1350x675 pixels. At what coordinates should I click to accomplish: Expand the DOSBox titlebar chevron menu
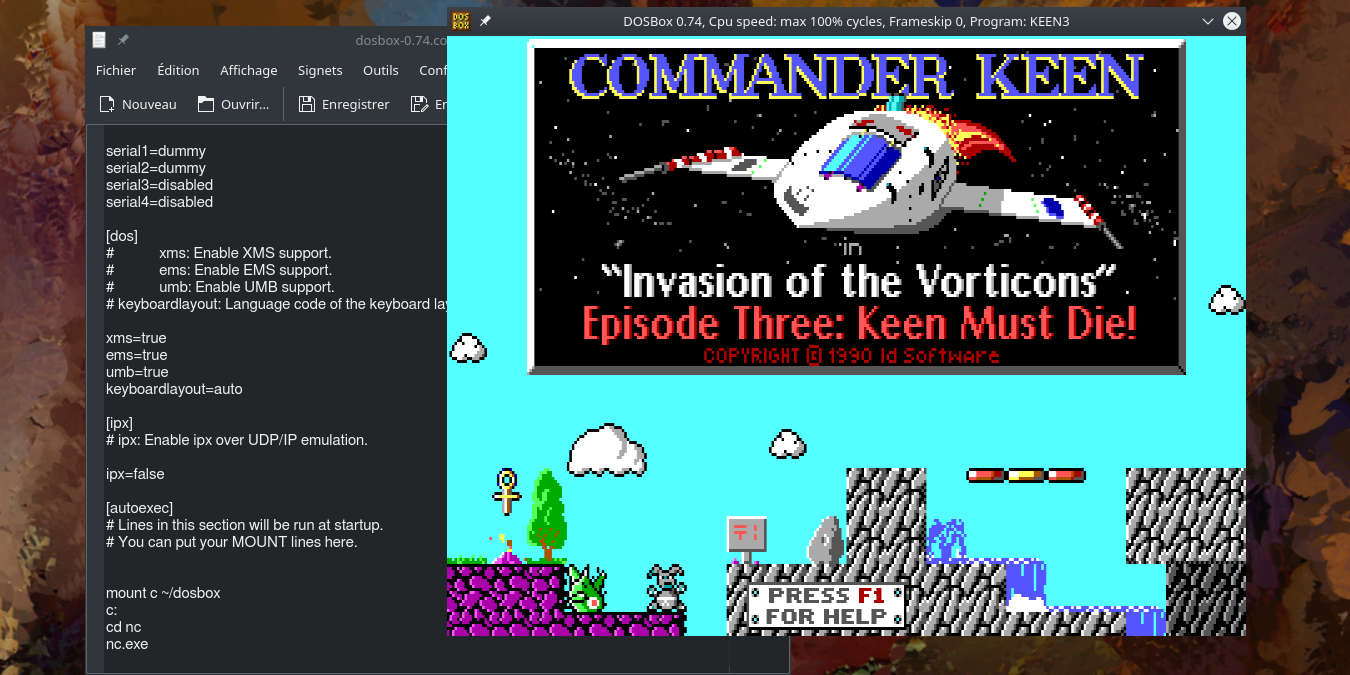1207,20
